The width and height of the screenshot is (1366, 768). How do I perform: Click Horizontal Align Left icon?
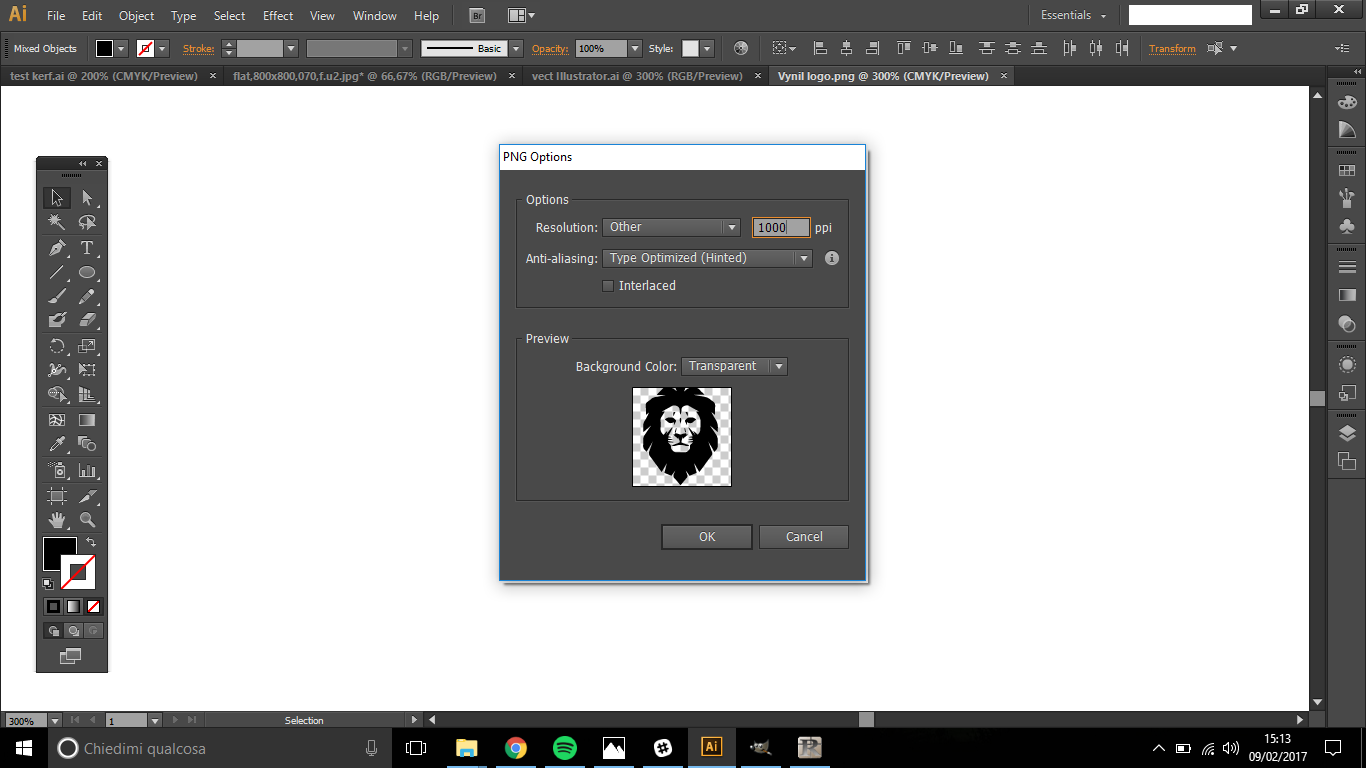click(x=820, y=48)
